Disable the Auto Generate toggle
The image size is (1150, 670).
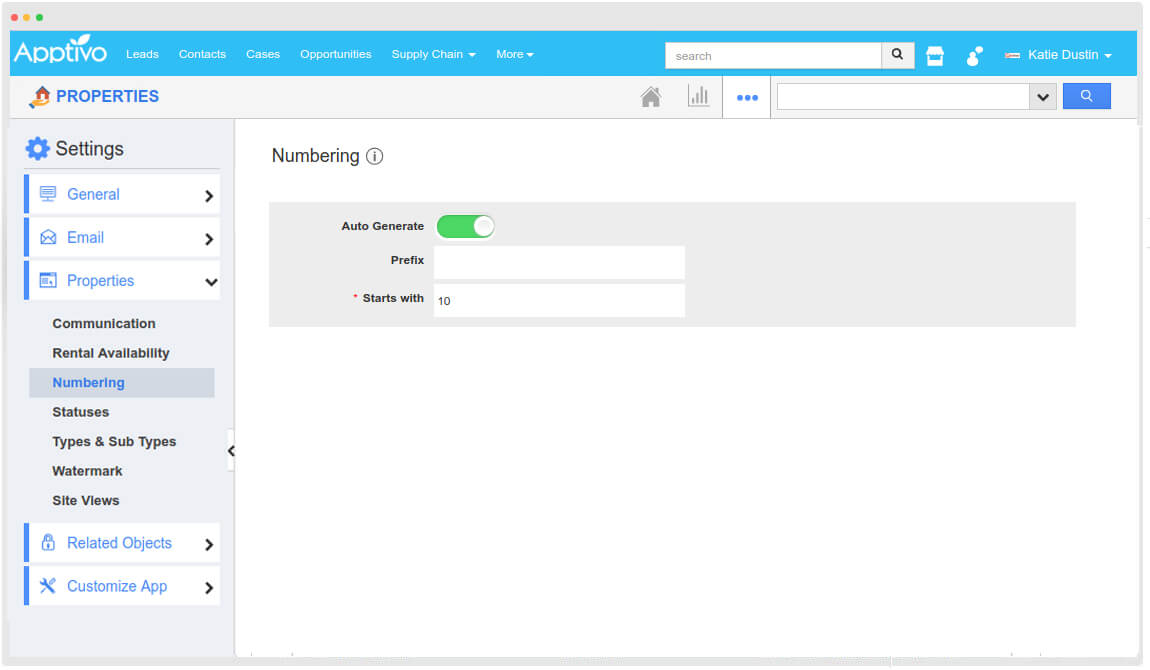tap(466, 227)
